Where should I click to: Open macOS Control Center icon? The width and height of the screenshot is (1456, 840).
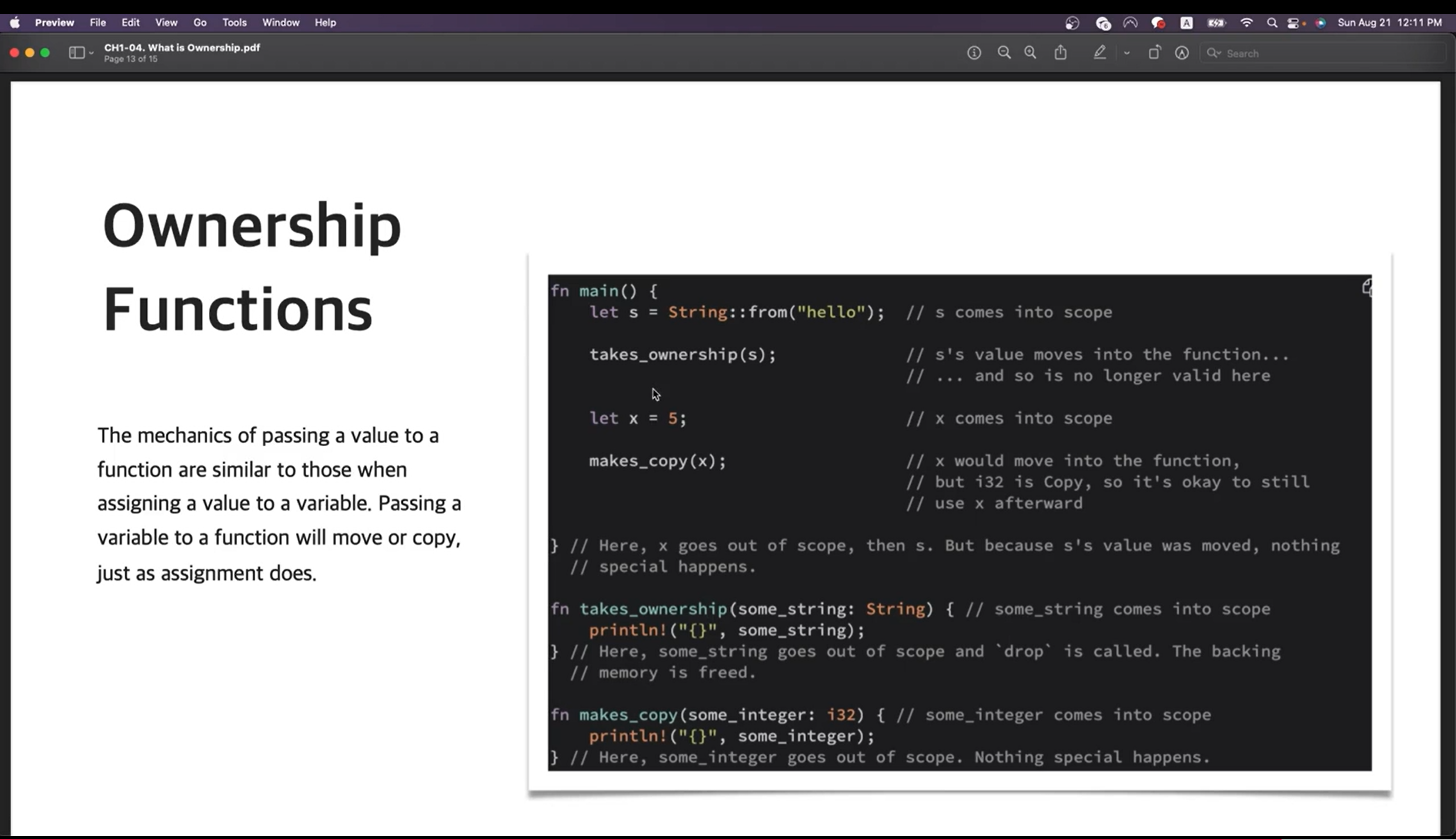(x=1293, y=23)
